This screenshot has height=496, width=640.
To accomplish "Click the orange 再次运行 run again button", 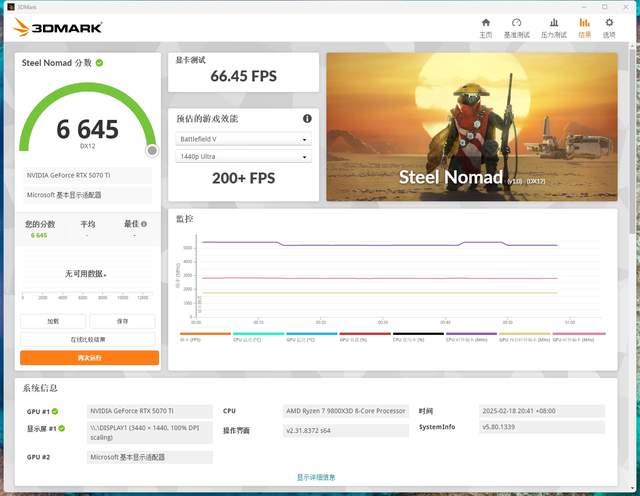I will [x=89, y=358].
